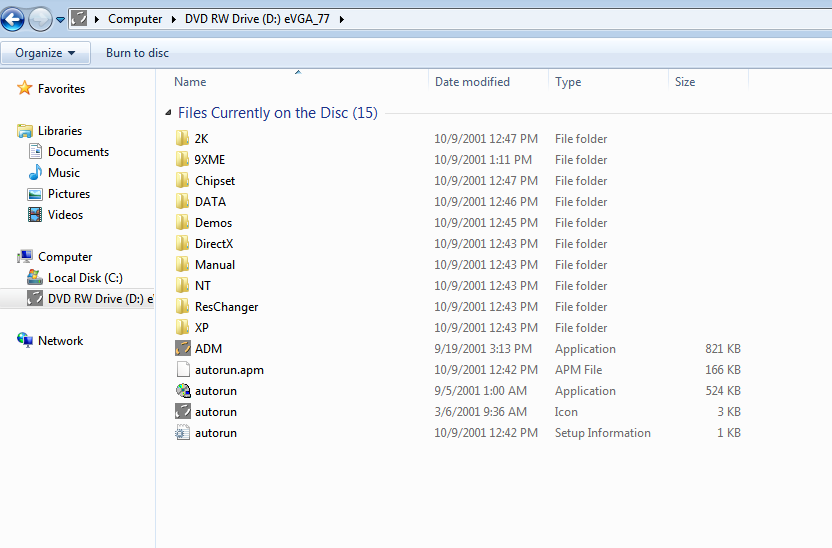Click the Documents library icon
This screenshot has height=548, width=832.
pos(36,151)
